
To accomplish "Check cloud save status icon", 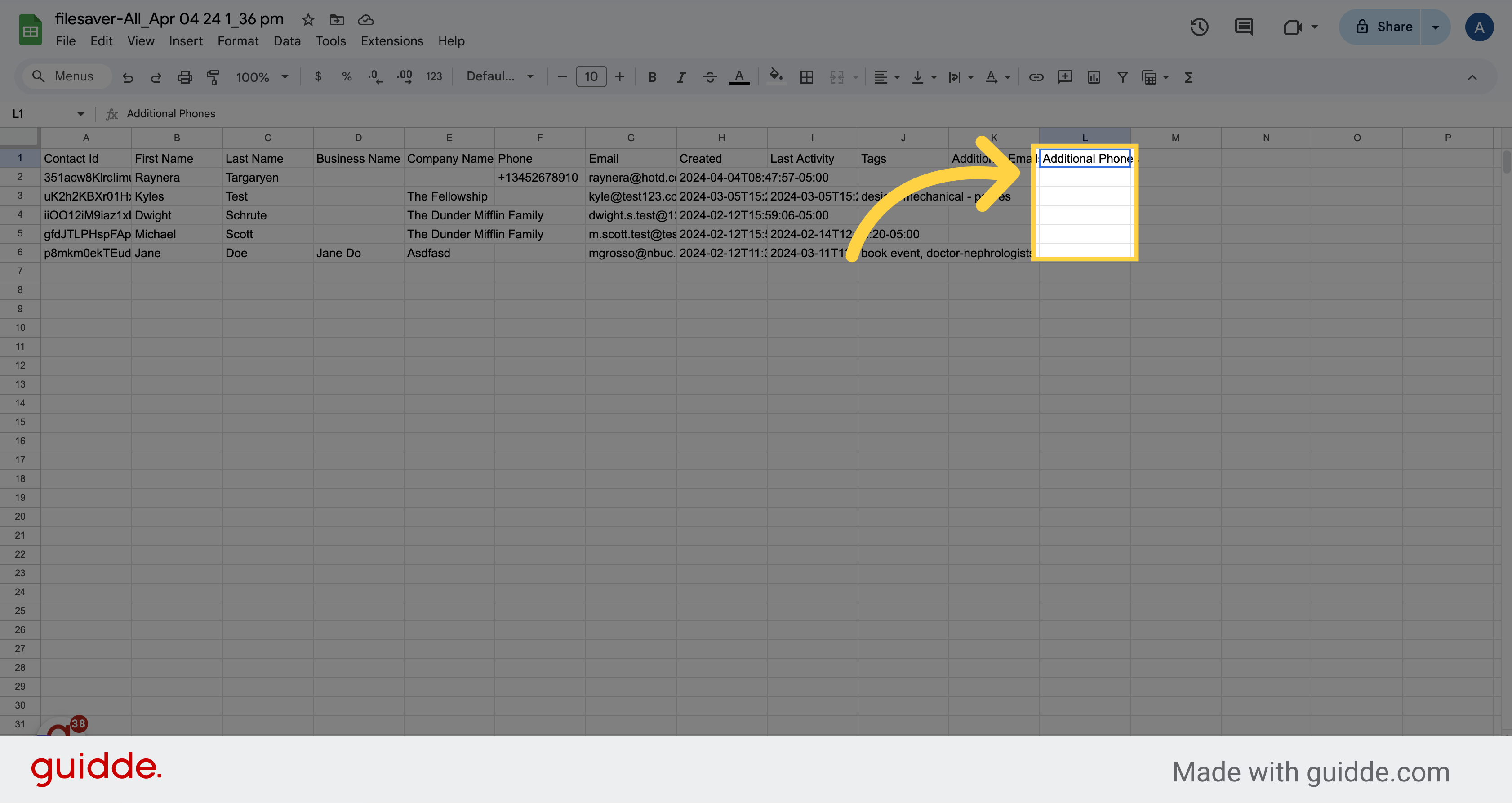I will click(366, 20).
